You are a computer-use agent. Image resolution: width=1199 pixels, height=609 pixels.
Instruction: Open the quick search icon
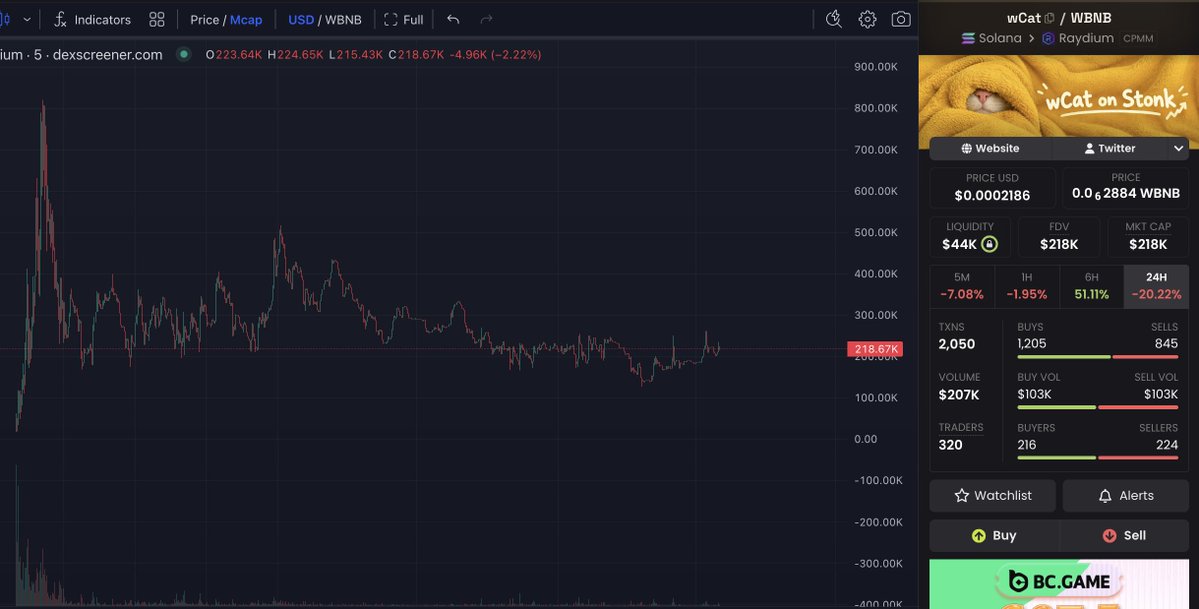coord(833,20)
